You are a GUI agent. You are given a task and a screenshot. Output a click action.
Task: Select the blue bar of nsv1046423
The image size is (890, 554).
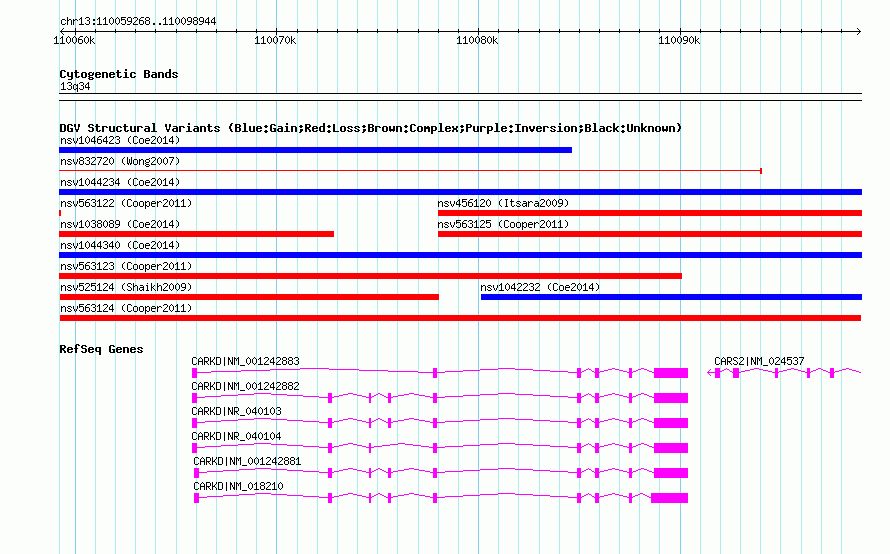pyautogui.click(x=316, y=150)
